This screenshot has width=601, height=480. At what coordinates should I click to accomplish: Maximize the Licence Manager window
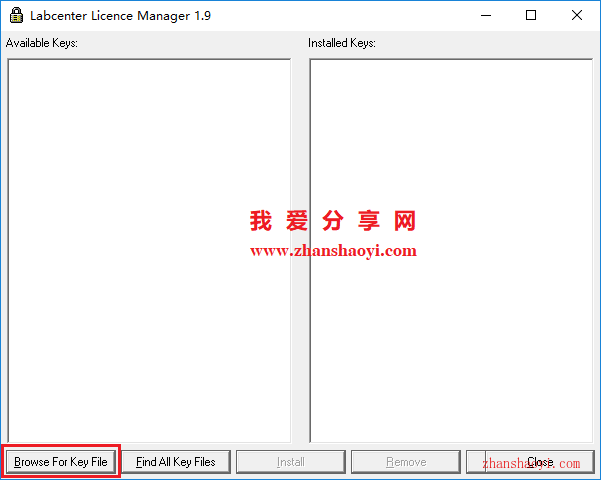click(x=531, y=15)
